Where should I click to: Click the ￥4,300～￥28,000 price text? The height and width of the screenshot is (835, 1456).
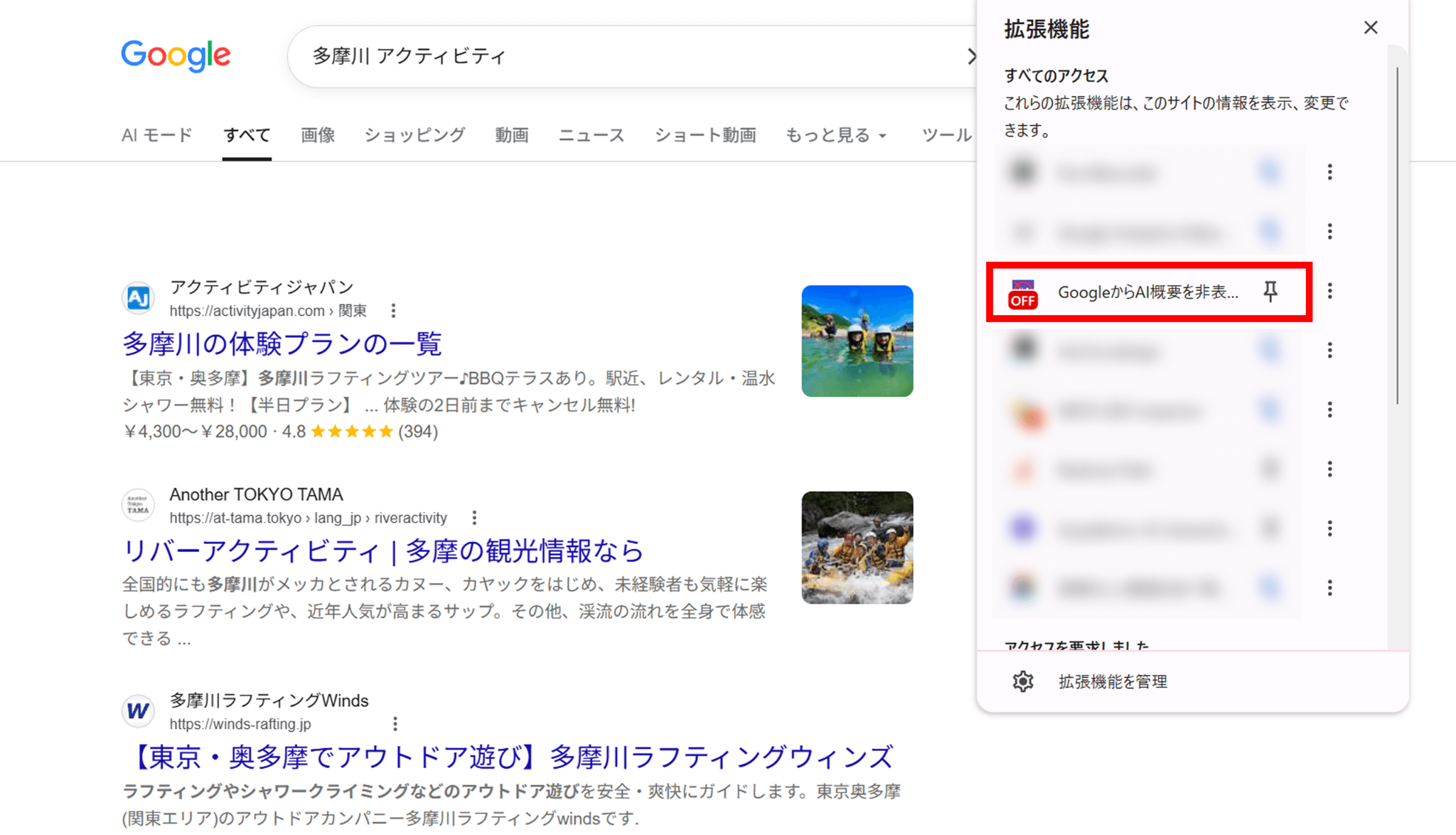click(x=195, y=432)
